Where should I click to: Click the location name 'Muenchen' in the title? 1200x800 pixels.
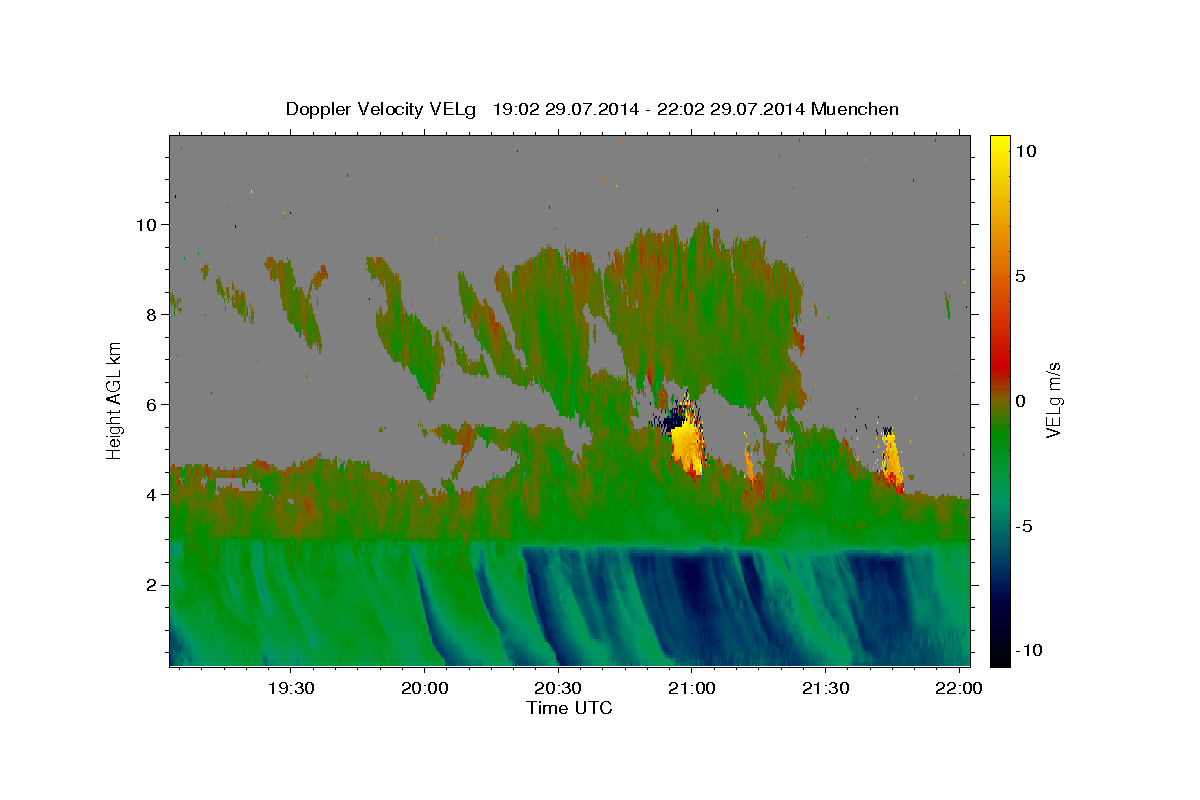tap(856, 109)
